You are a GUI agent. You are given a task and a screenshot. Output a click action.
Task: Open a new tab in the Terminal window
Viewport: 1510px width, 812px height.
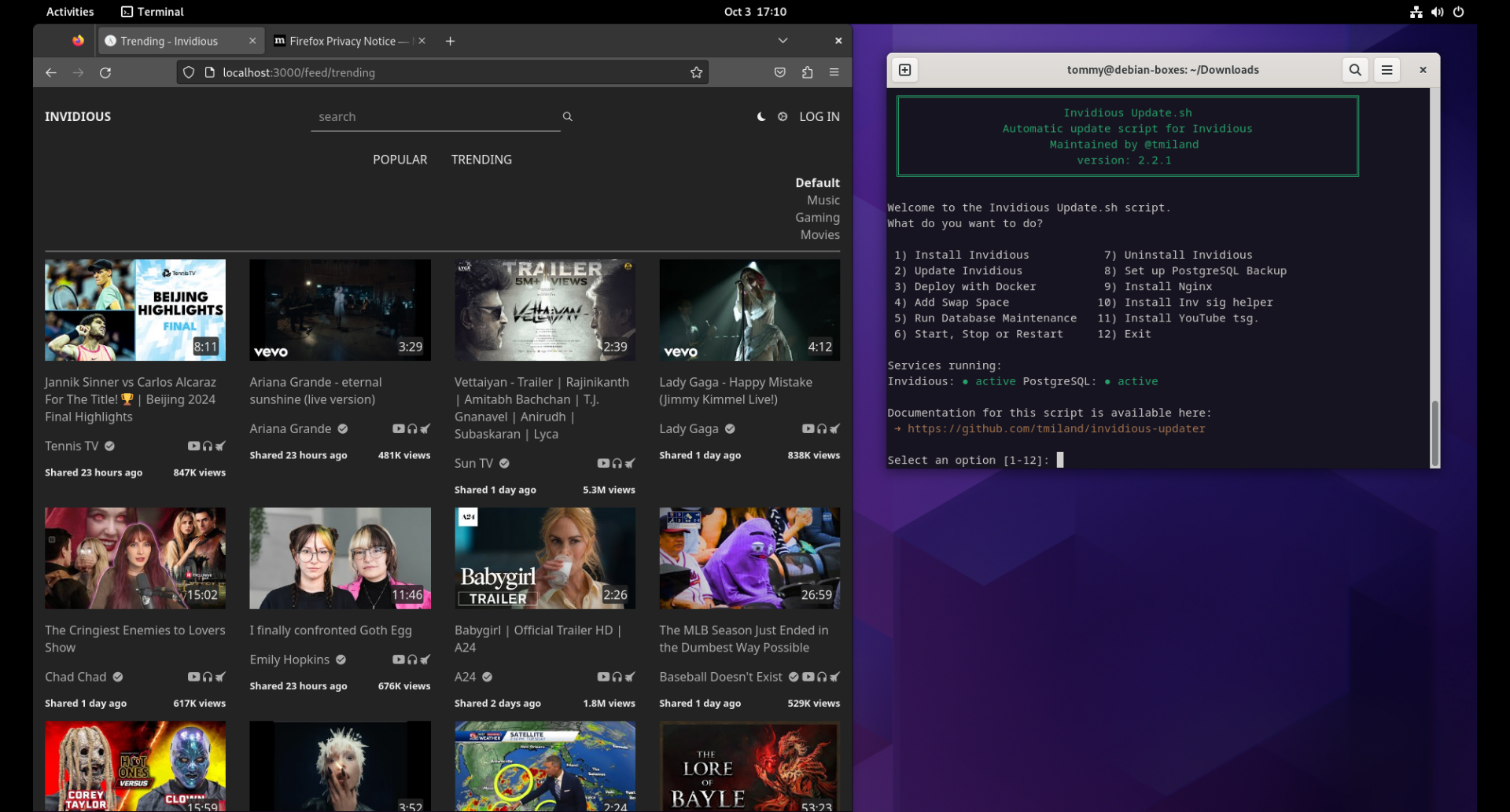905,70
